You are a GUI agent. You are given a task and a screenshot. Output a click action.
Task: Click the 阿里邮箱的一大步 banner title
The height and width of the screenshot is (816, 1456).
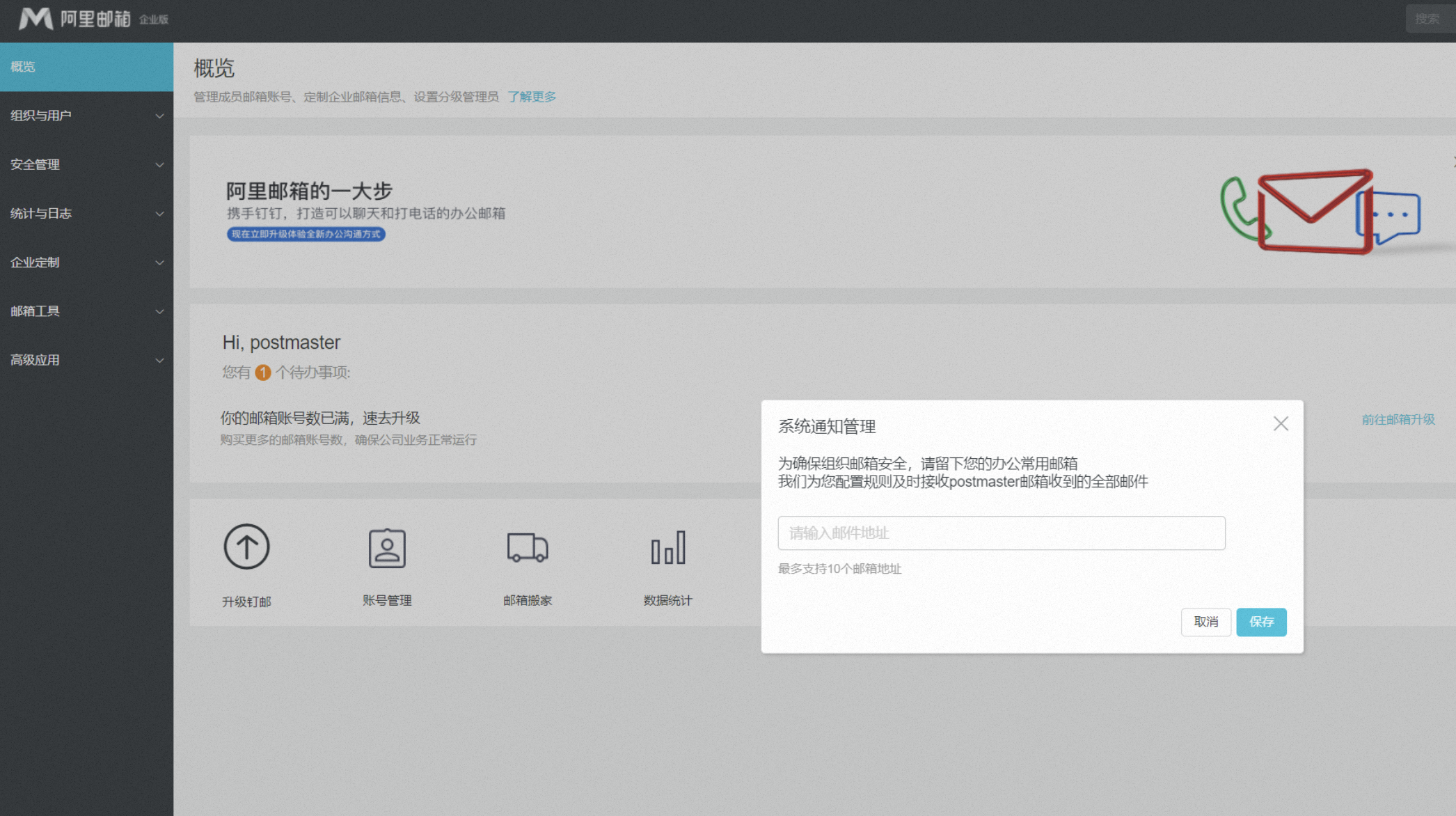[309, 191]
